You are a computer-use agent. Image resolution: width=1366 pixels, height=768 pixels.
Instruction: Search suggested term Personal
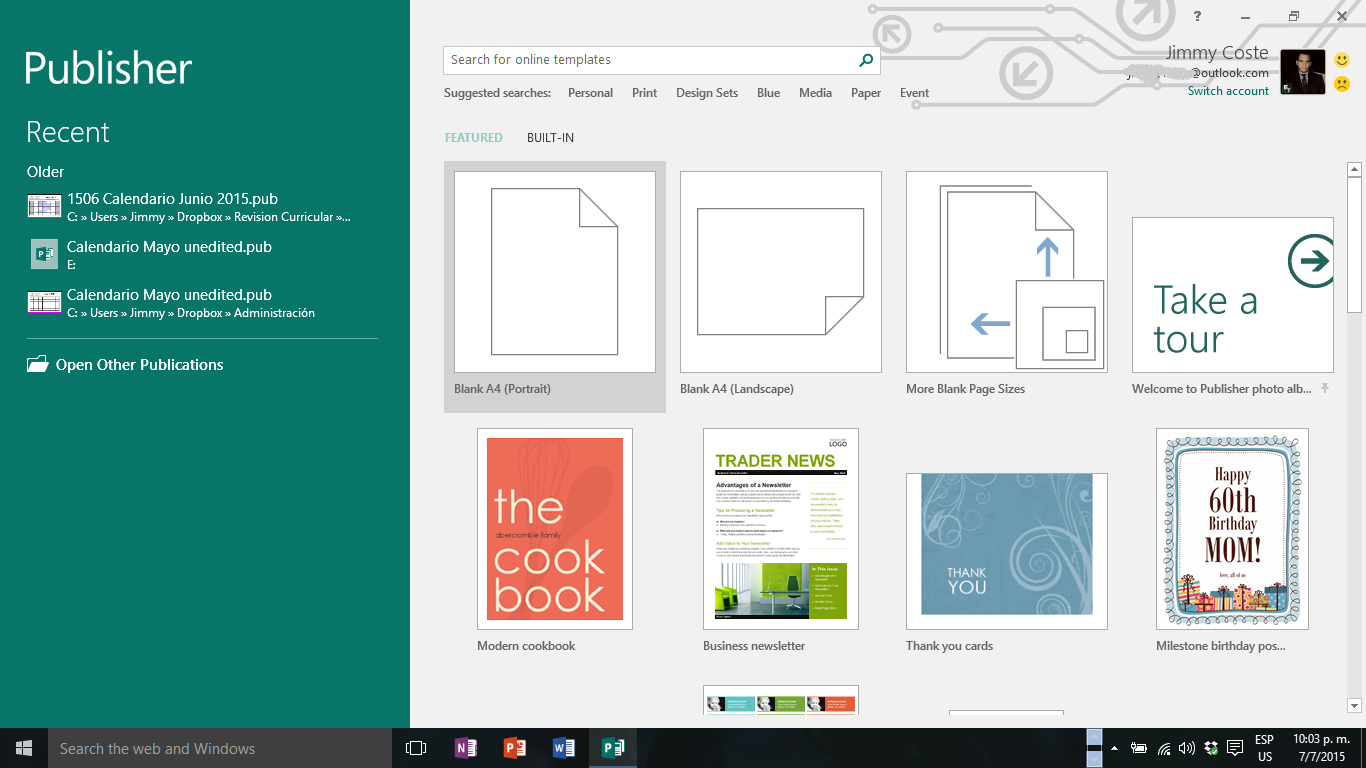[x=590, y=93]
